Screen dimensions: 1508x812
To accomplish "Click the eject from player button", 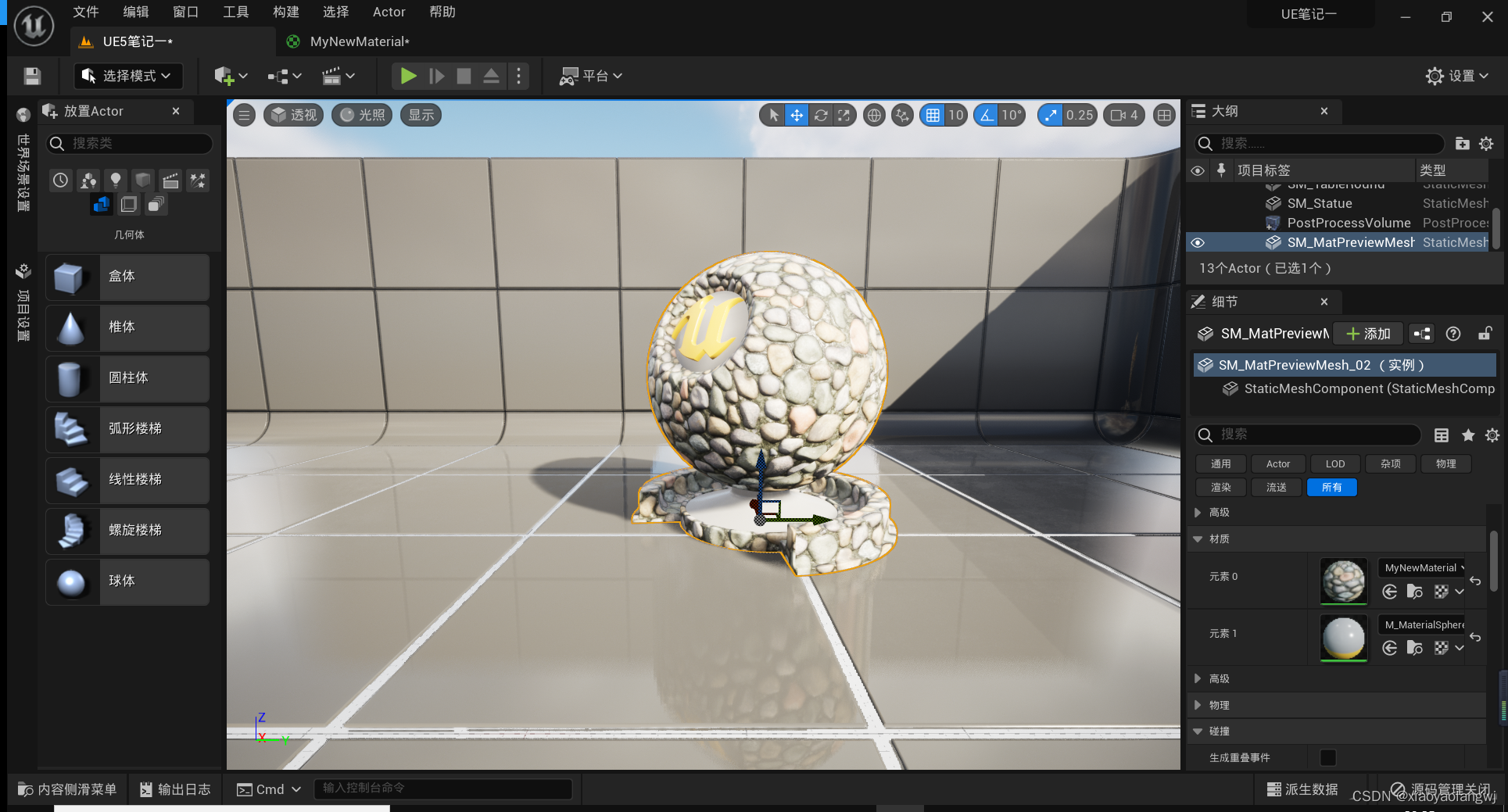I will pyautogui.click(x=491, y=76).
